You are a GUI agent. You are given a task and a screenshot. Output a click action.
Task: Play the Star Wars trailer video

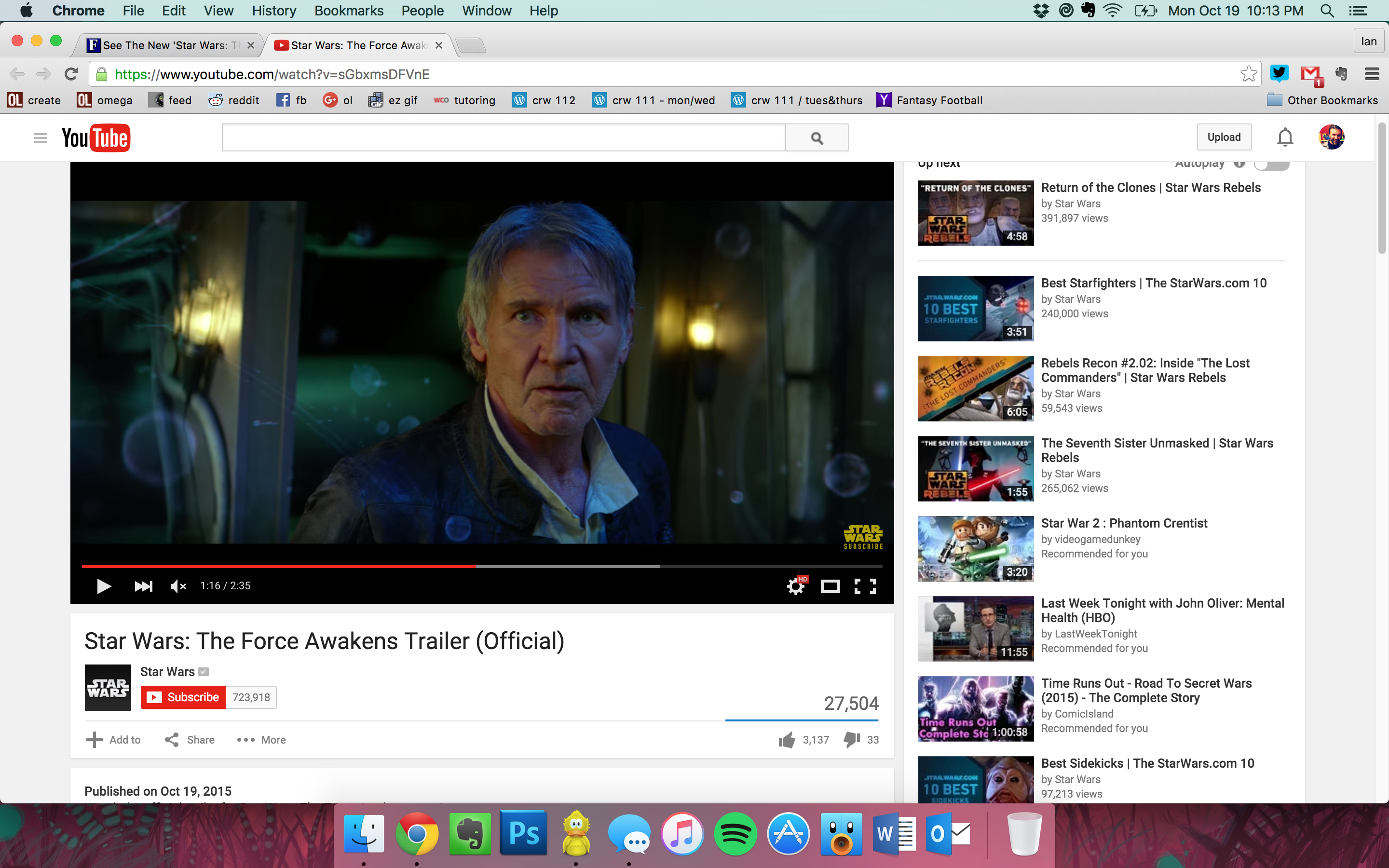103,586
